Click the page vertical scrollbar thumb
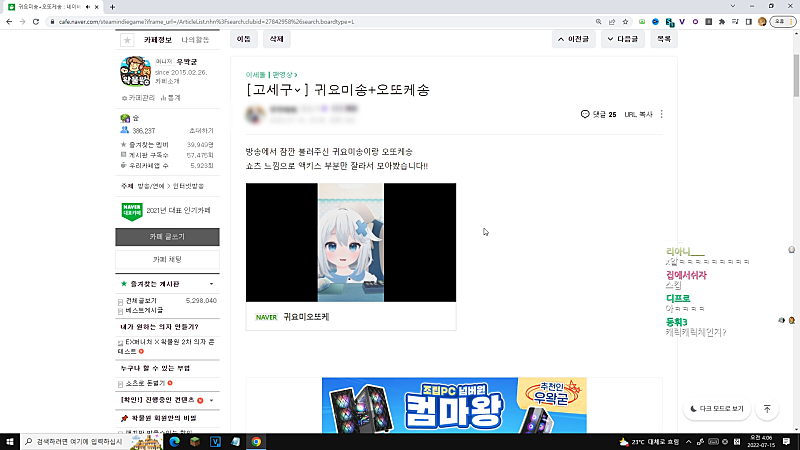800x450 pixels. (796, 74)
